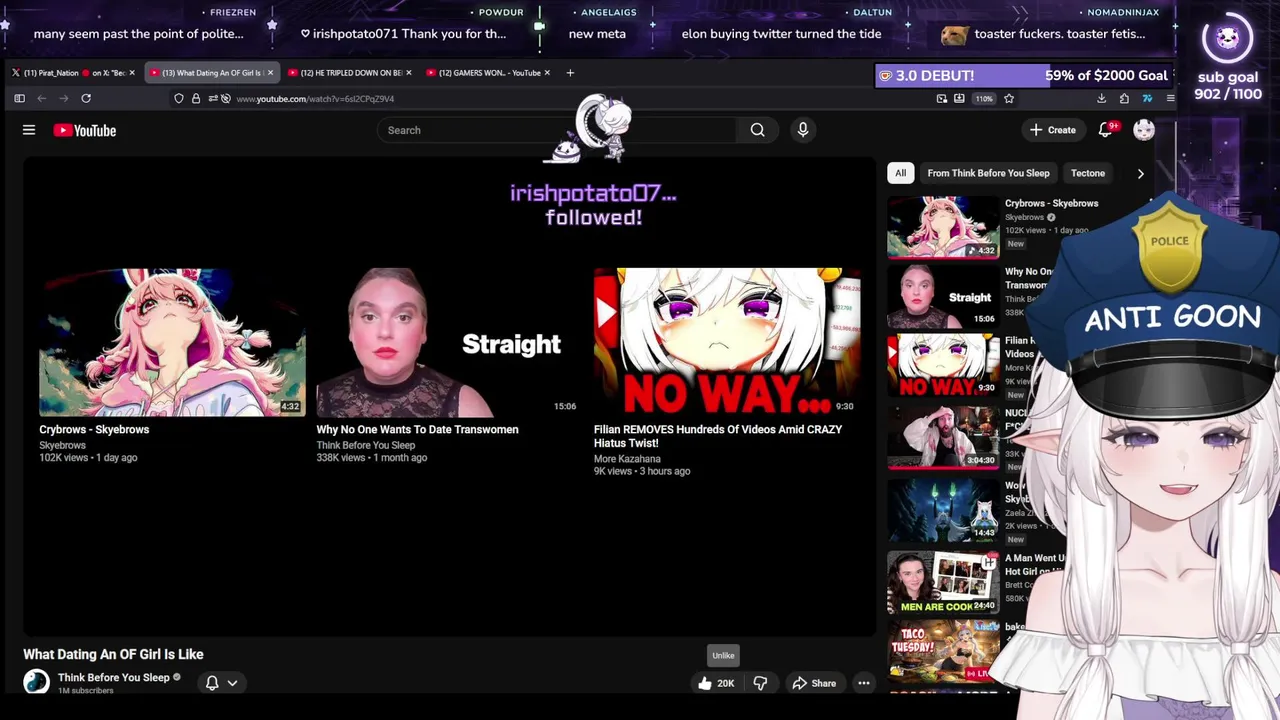Click the browser address bar URL
1280x720 pixels.
tap(315, 98)
